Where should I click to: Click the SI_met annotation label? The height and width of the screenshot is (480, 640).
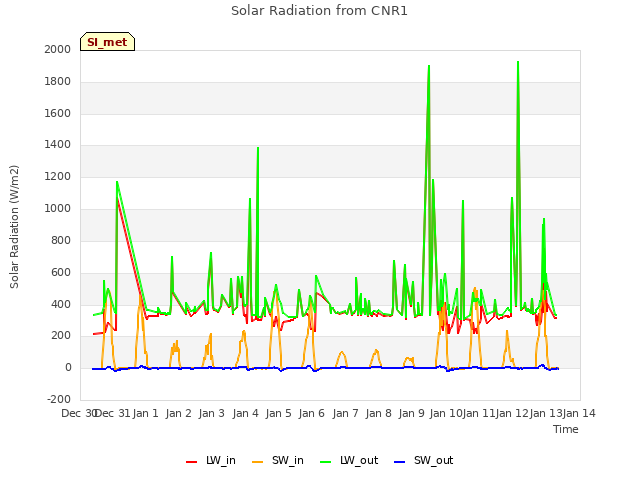click(x=107, y=42)
